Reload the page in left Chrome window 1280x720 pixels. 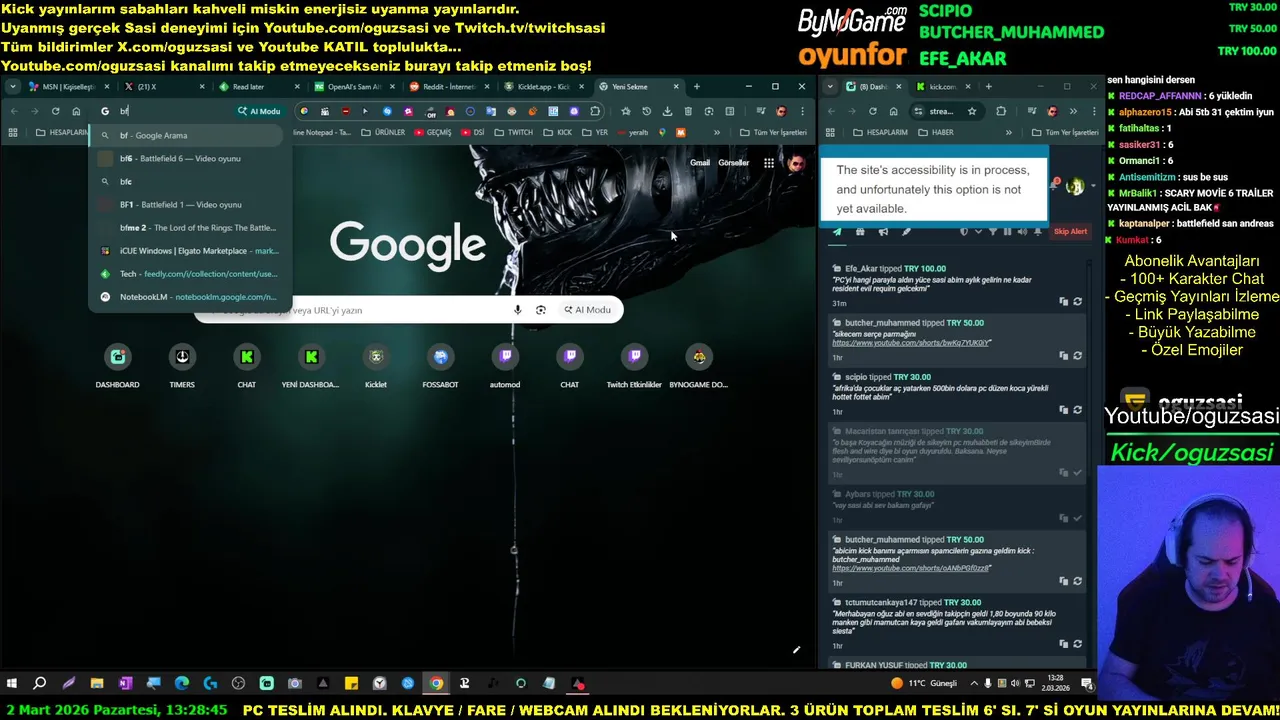tap(55, 111)
